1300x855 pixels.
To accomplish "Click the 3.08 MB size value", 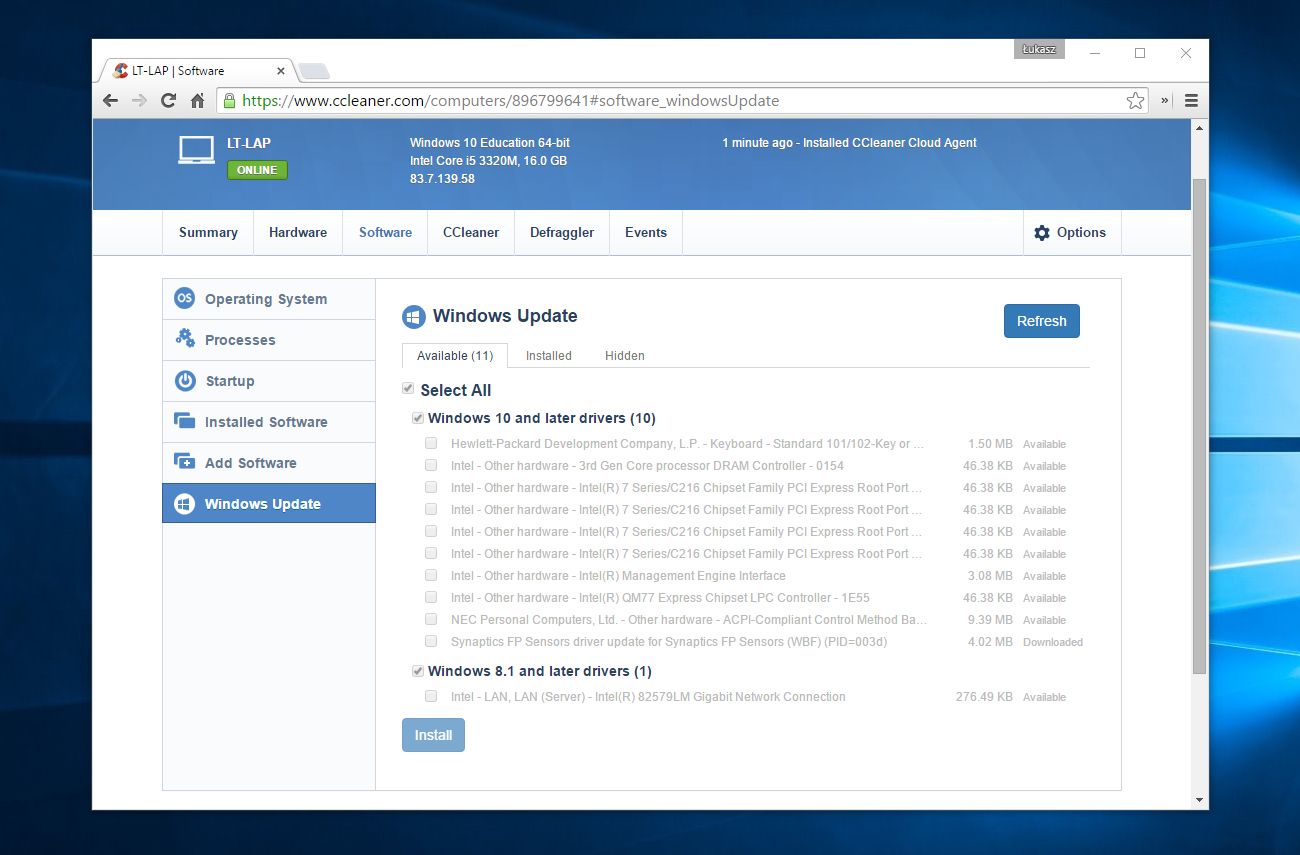I will (990, 576).
